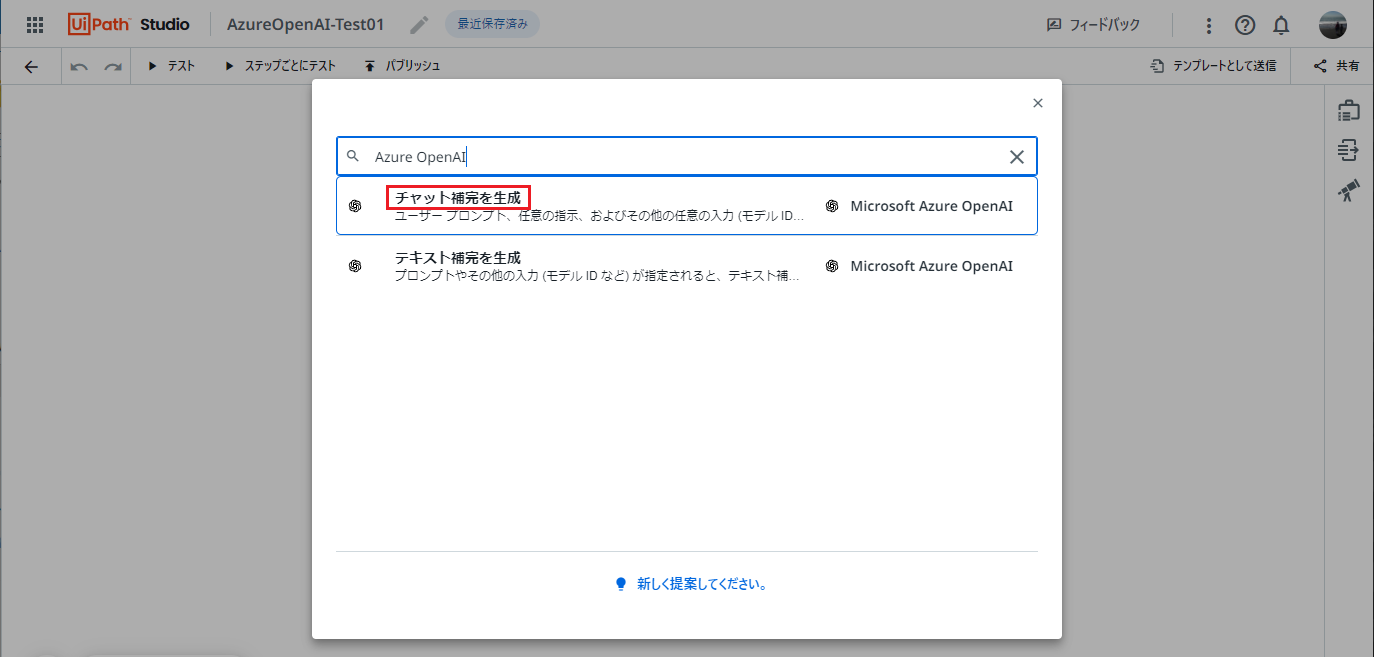Edit project name with pencil icon
The height and width of the screenshot is (657, 1374).
pyautogui.click(x=420, y=25)
